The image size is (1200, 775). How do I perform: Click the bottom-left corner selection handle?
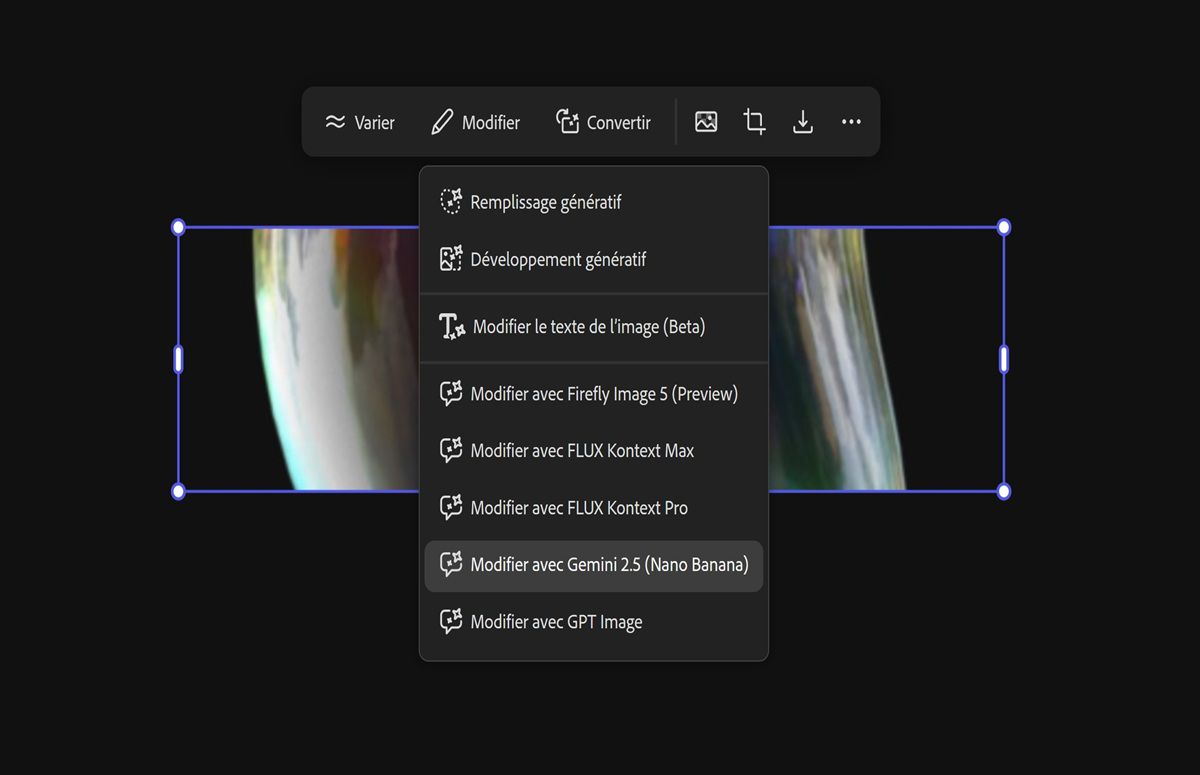[x=178, y=491]
